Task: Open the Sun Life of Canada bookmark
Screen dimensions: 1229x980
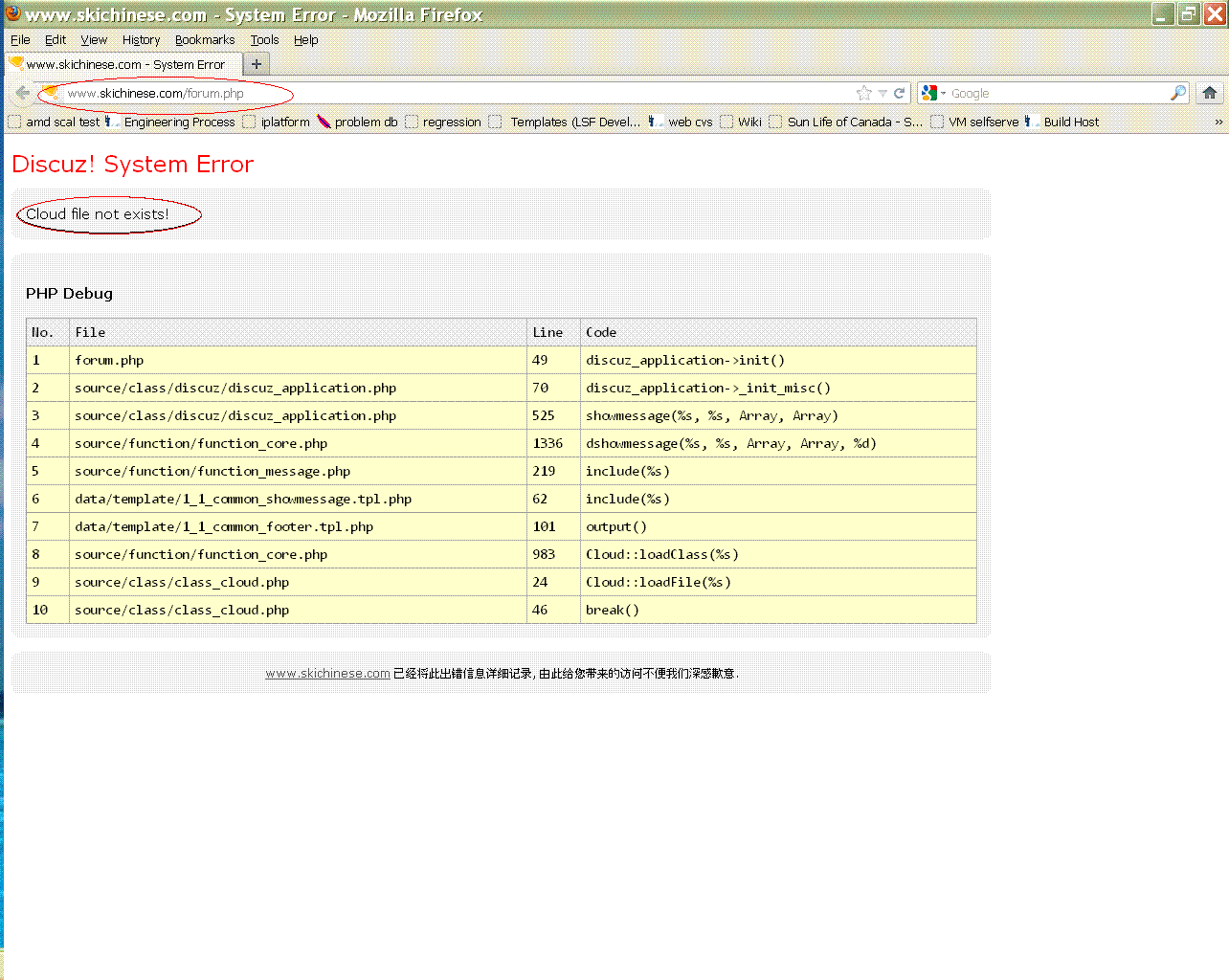Action: 854,122
